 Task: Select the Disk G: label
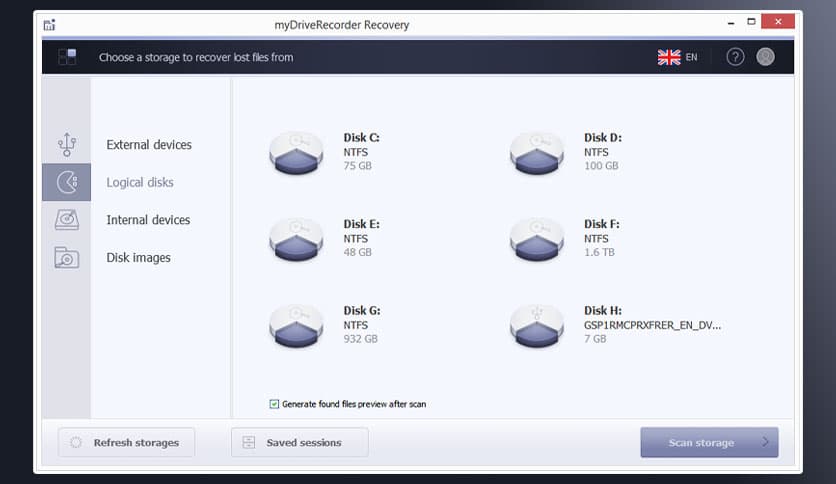362,310
